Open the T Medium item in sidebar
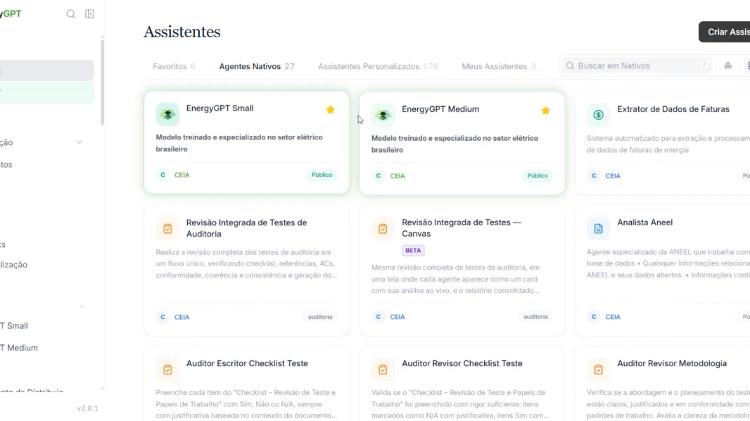Screen dimensions: 750x421 coord(19,348)
